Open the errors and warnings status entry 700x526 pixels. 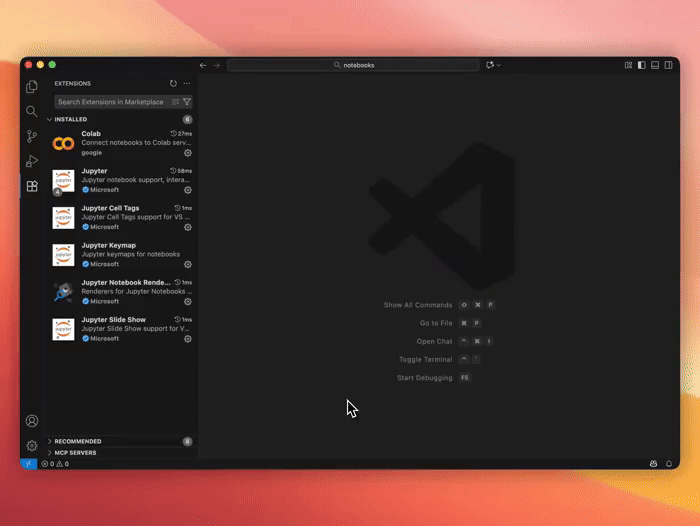[x=55, y=463]
